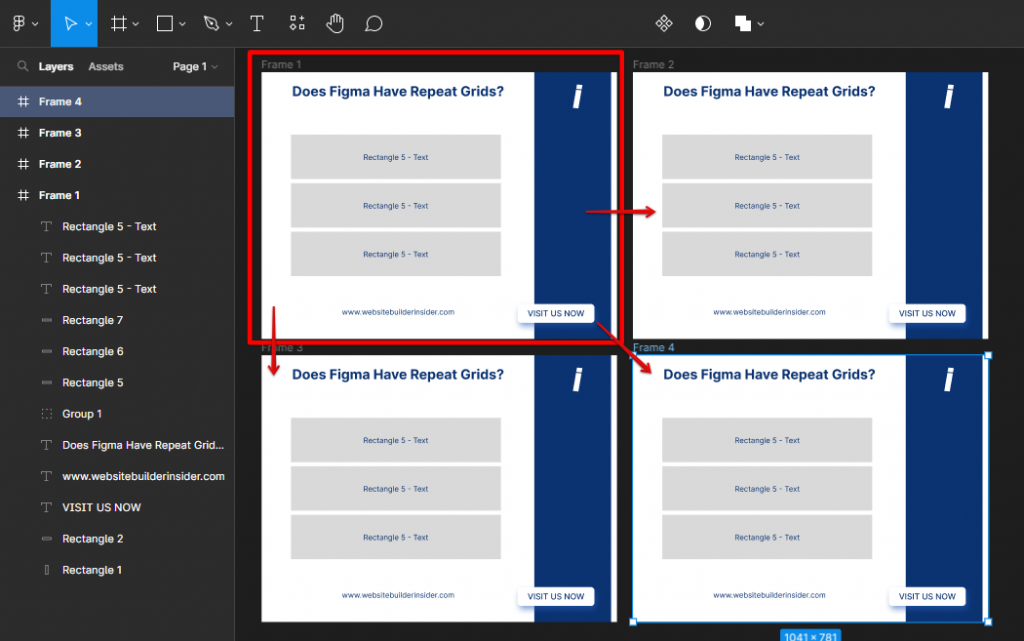Screen dimensions: 1024x641
Task: Select the Rectangle shape tool
Action: pos(163,23)
